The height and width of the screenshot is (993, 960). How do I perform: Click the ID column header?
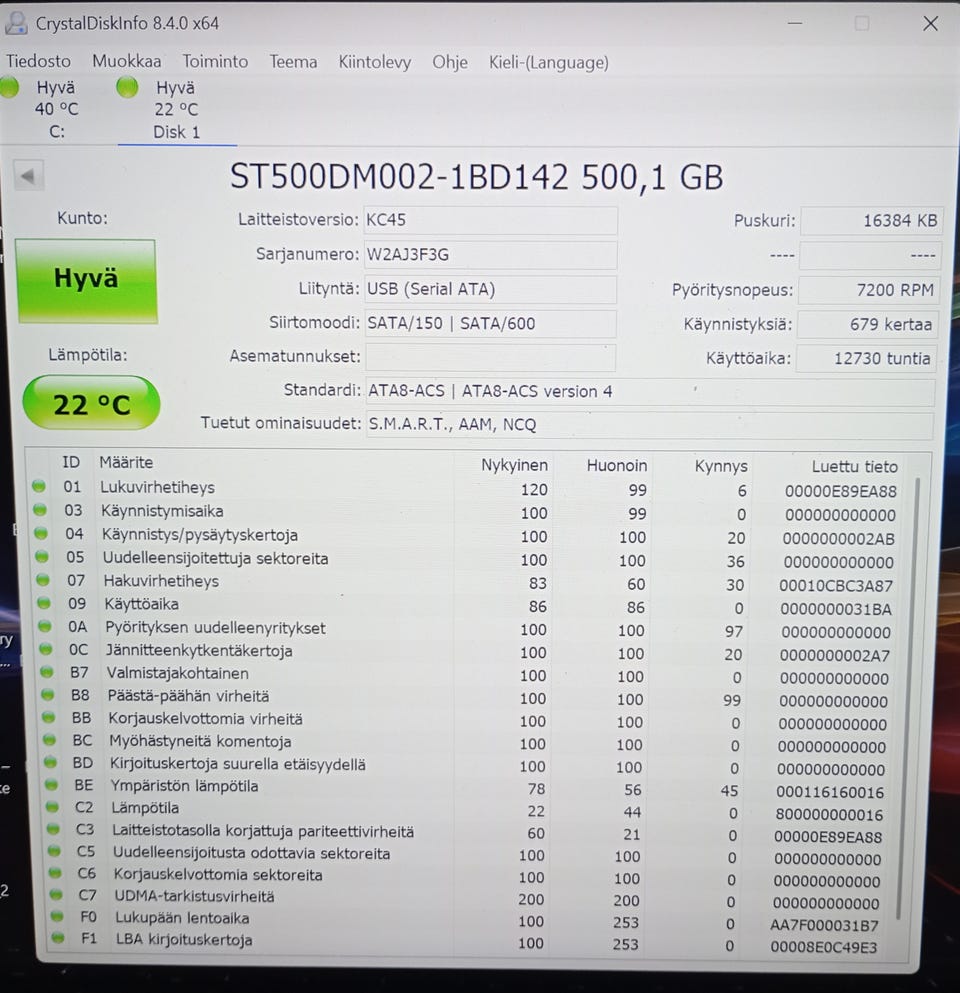coord(71,462)
